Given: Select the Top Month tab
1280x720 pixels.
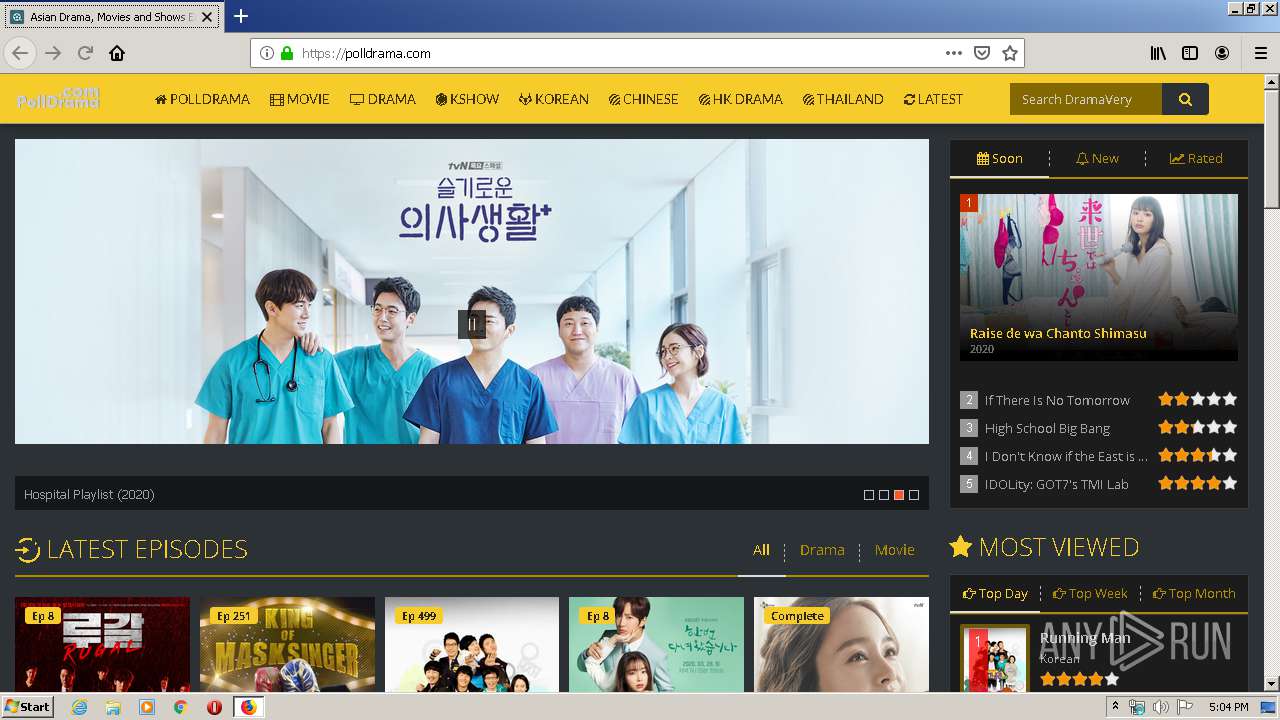Looking at the screenshot, I should coord(1194,593).
